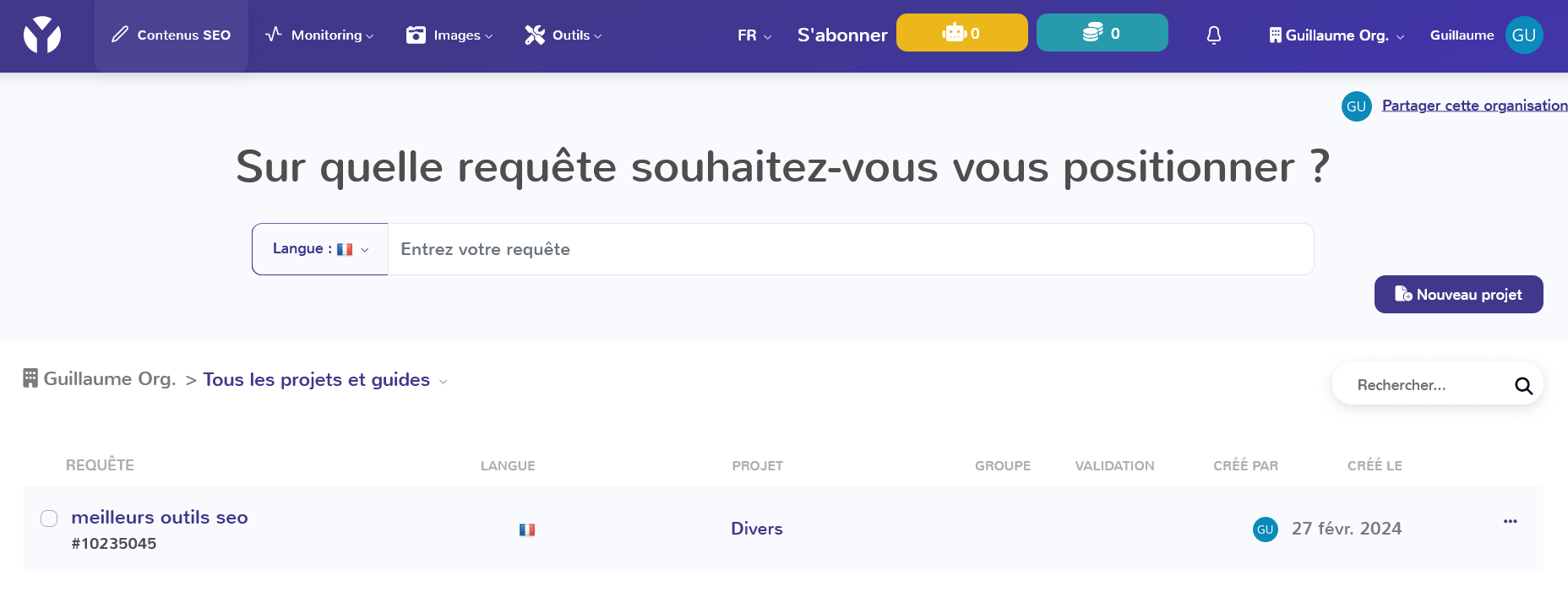Viewport: 1568px width, 592px height.
Task: Click the Guillaume username in header
Action: click(1462, 35)
